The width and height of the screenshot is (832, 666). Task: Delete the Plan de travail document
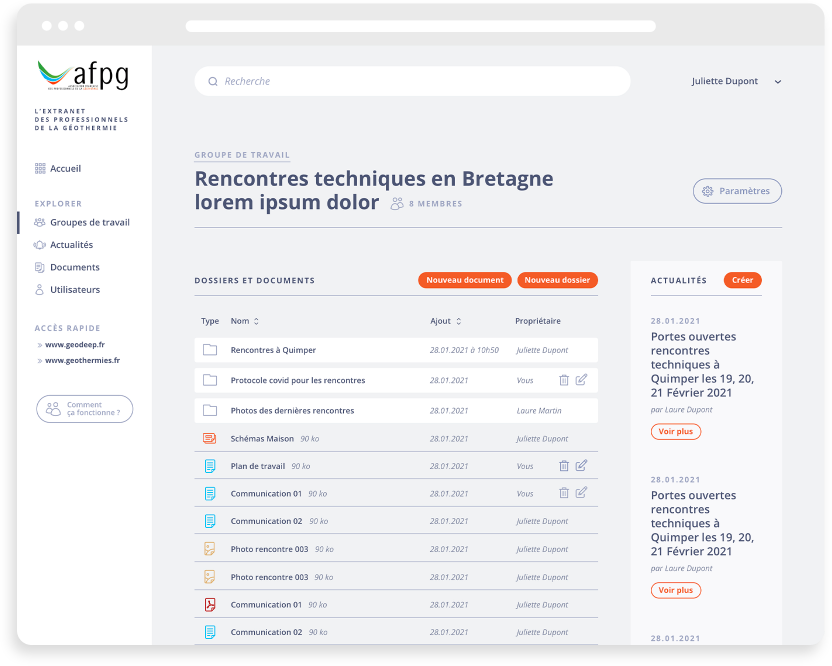(x=564, y=466)
